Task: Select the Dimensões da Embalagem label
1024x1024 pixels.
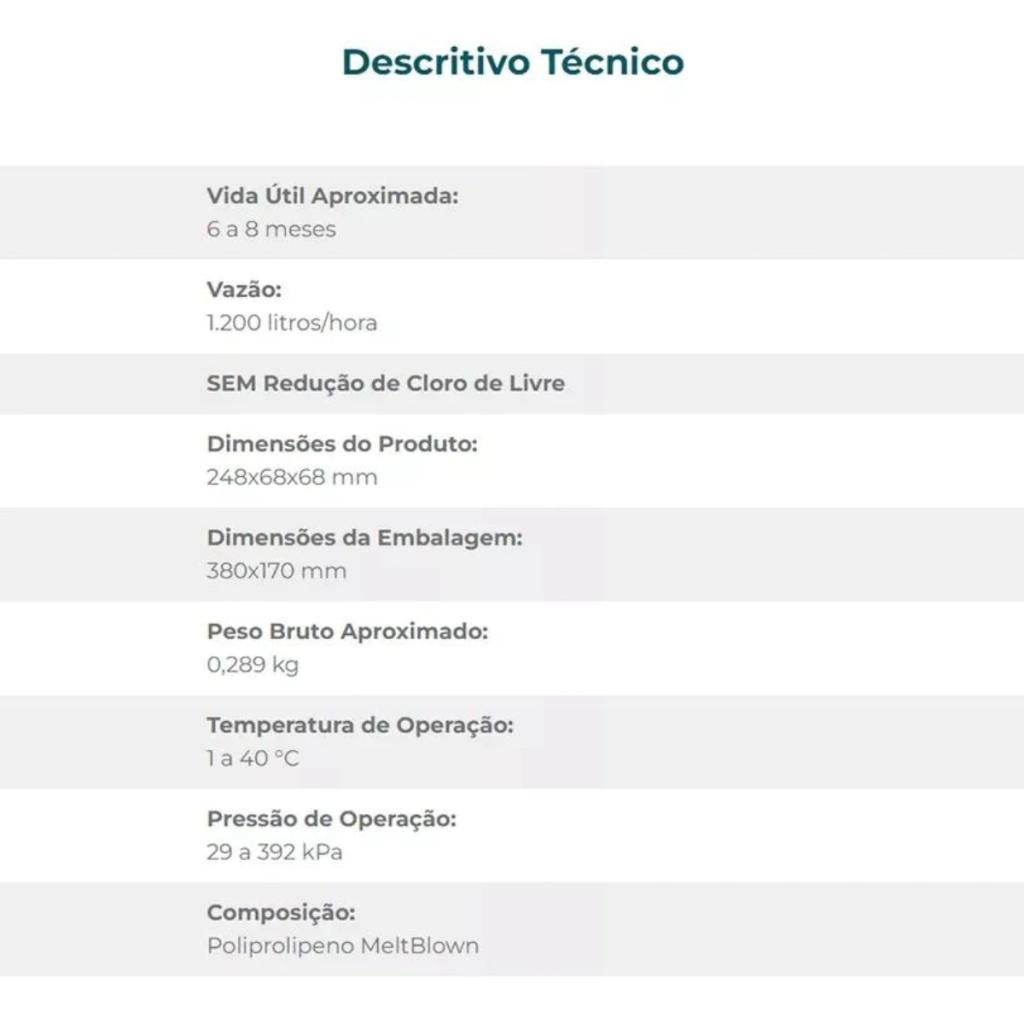Action: point(364,538)
